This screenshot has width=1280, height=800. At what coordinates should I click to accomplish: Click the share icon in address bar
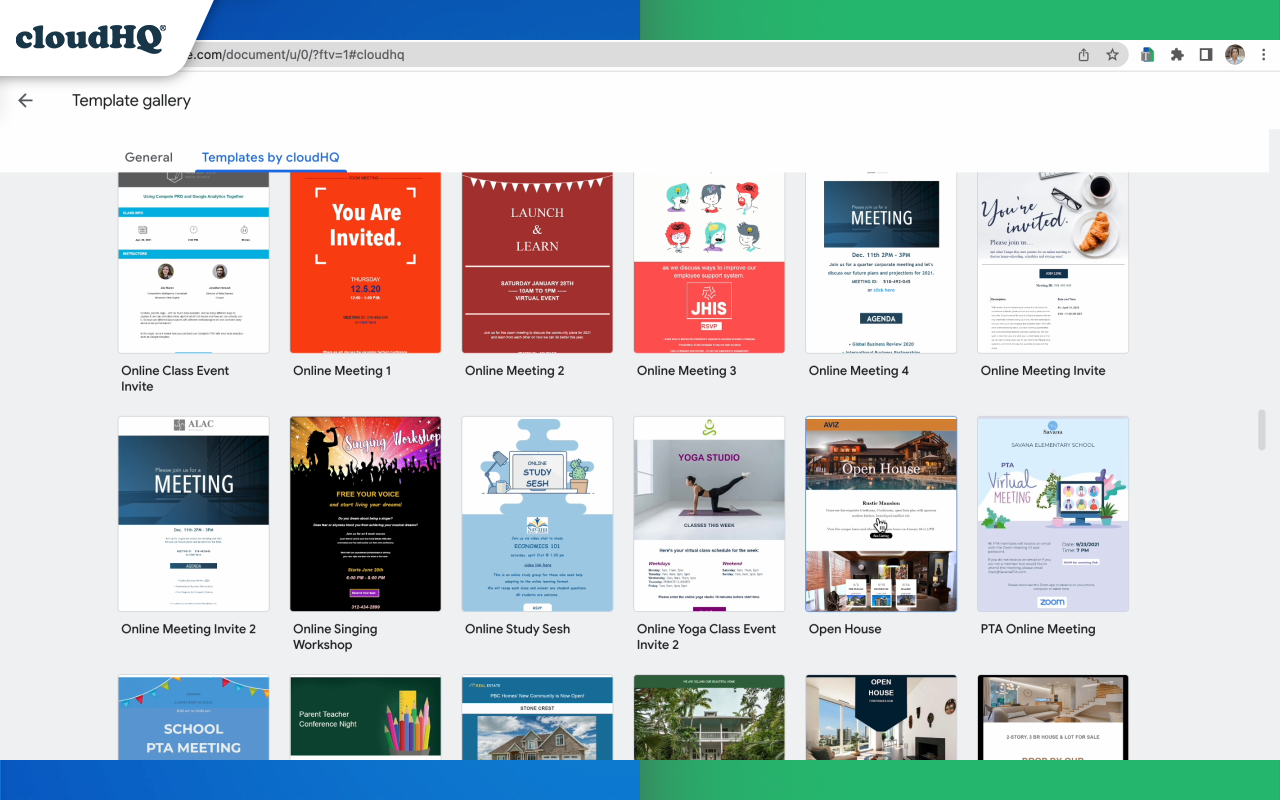coord(1083,54)
